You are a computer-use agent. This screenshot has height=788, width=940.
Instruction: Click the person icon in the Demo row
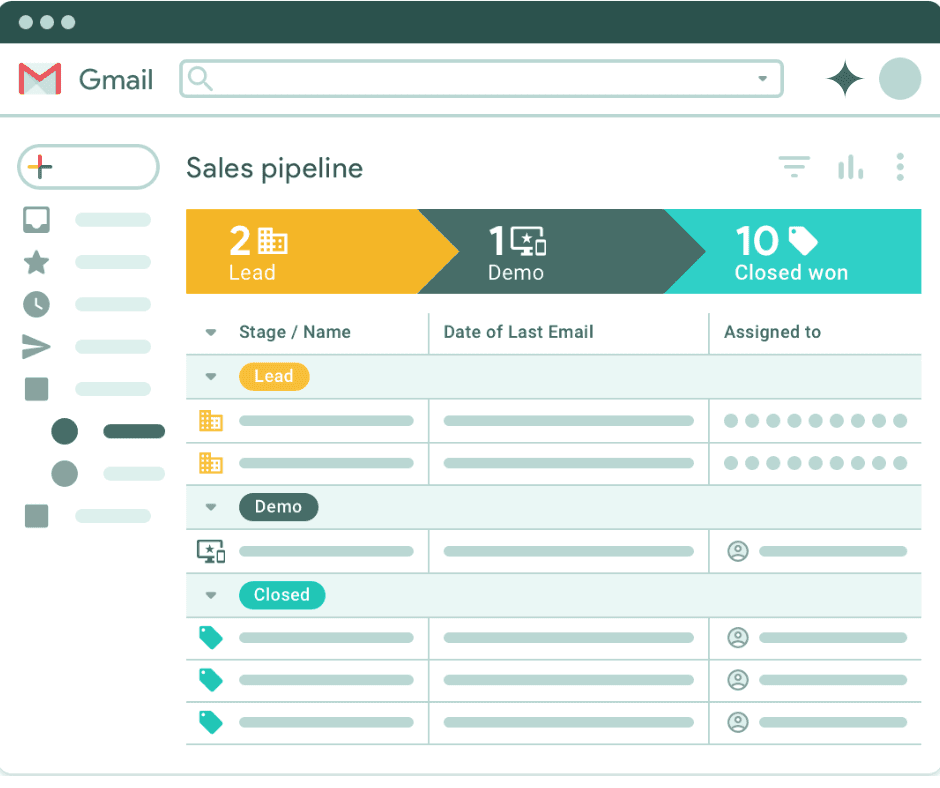738,551
